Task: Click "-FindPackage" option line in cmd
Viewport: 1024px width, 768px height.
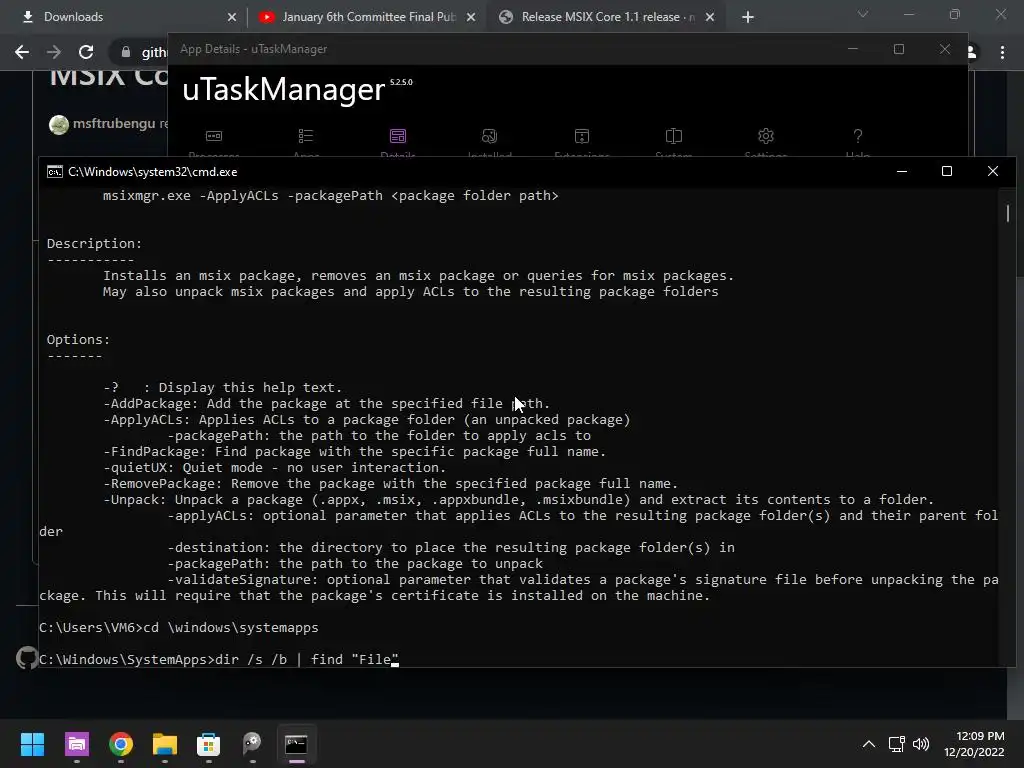Action: click(355, 452)
